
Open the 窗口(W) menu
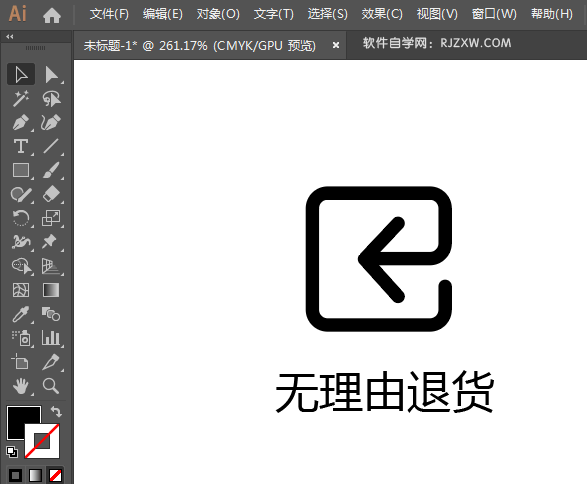[x=494, y=14]
